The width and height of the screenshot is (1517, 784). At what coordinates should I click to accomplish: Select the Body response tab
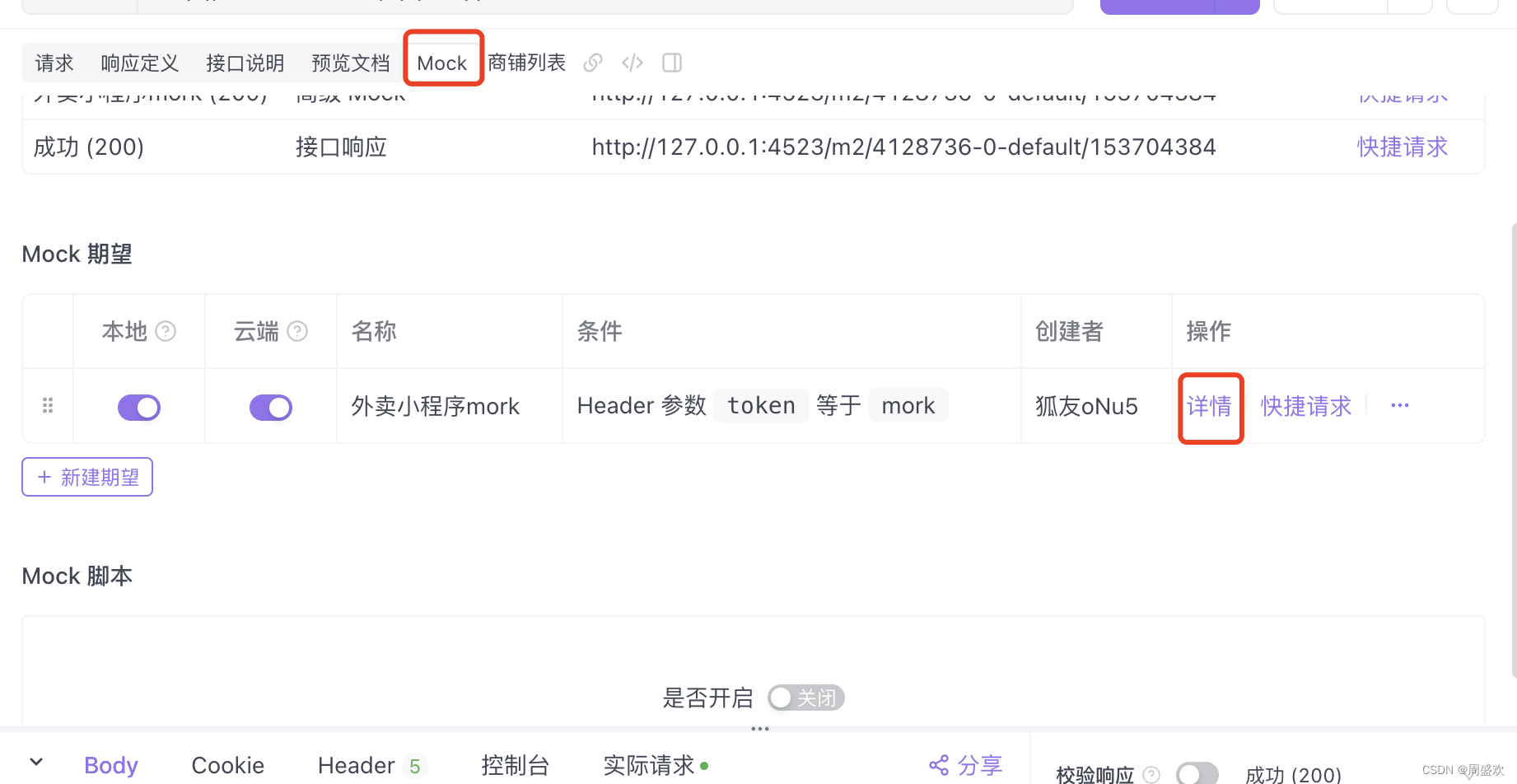click(111, 765)
